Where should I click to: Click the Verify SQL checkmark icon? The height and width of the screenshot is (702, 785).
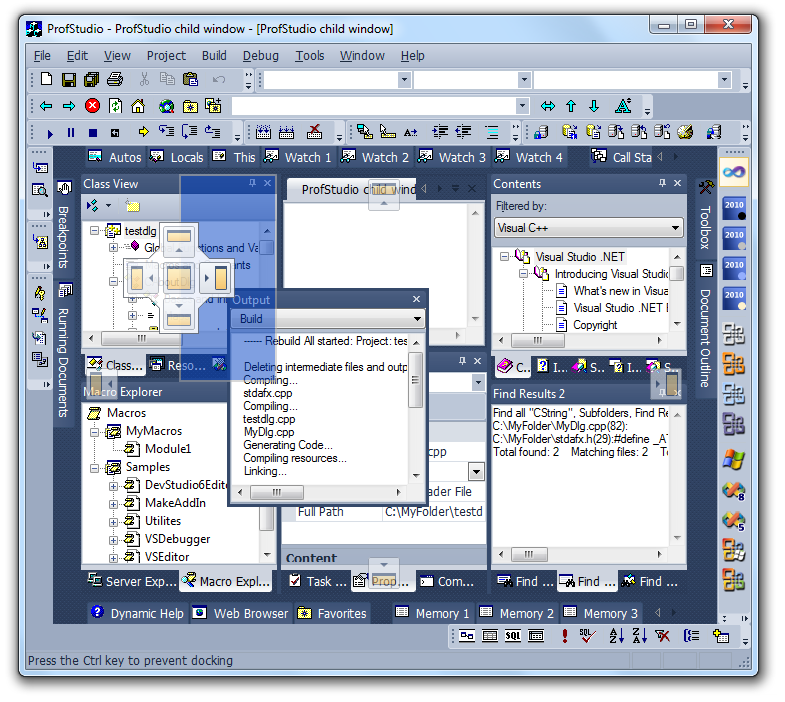point(587,636)
